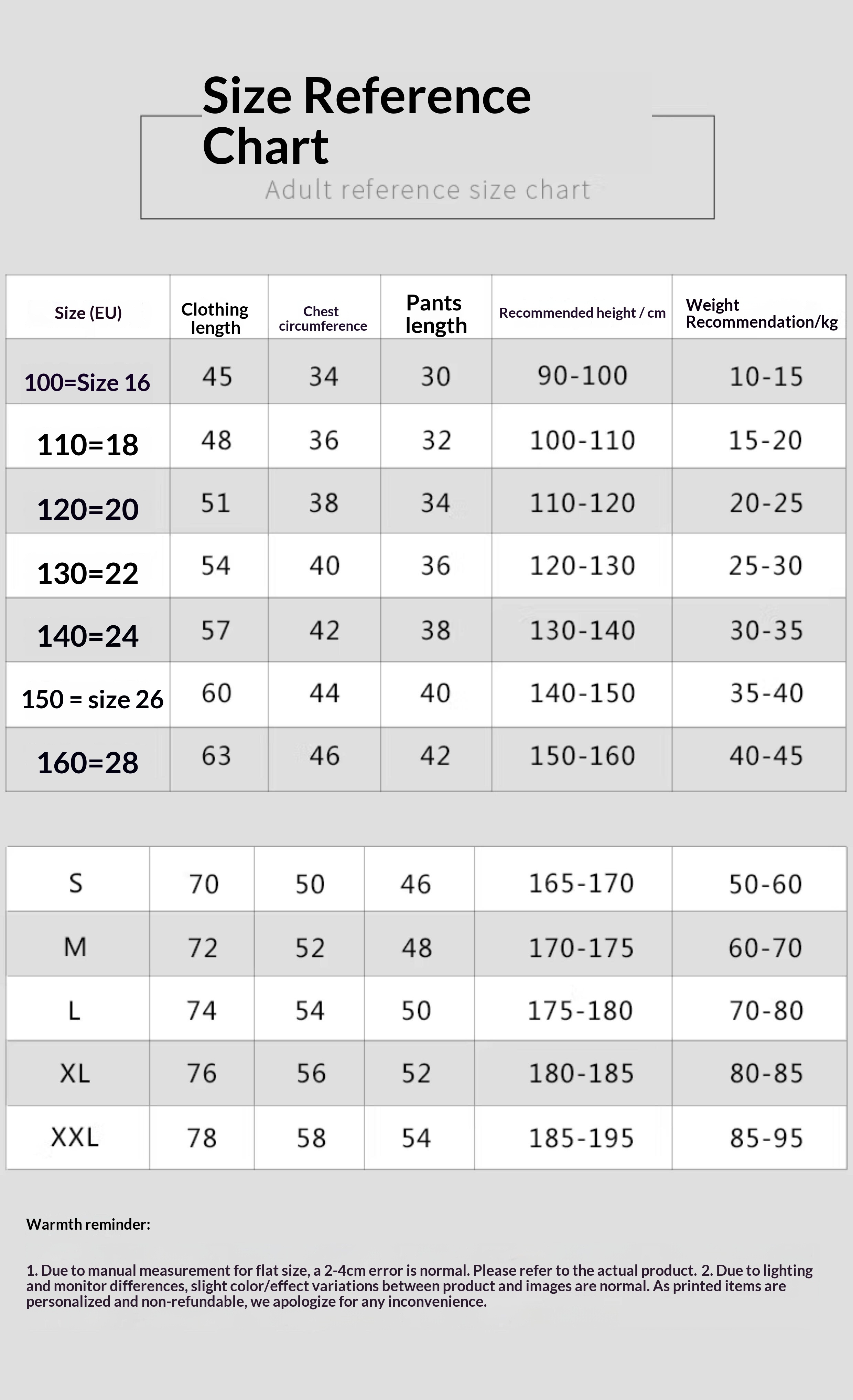Click the 'Weight Recommendation/kg' header
This screenshot has width=853, height=1400.
point(761,313)
